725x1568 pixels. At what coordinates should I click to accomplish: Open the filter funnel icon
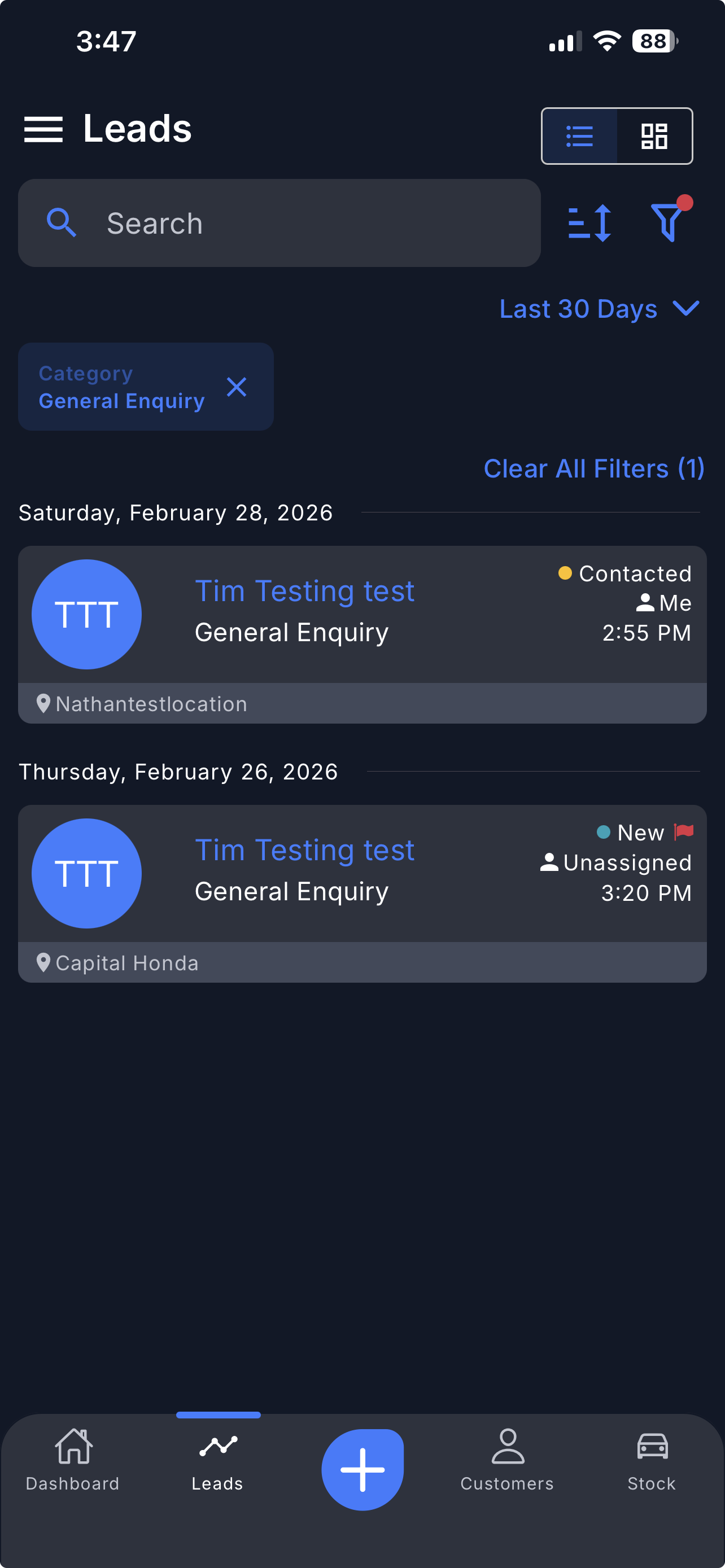(x=668, y=222)
